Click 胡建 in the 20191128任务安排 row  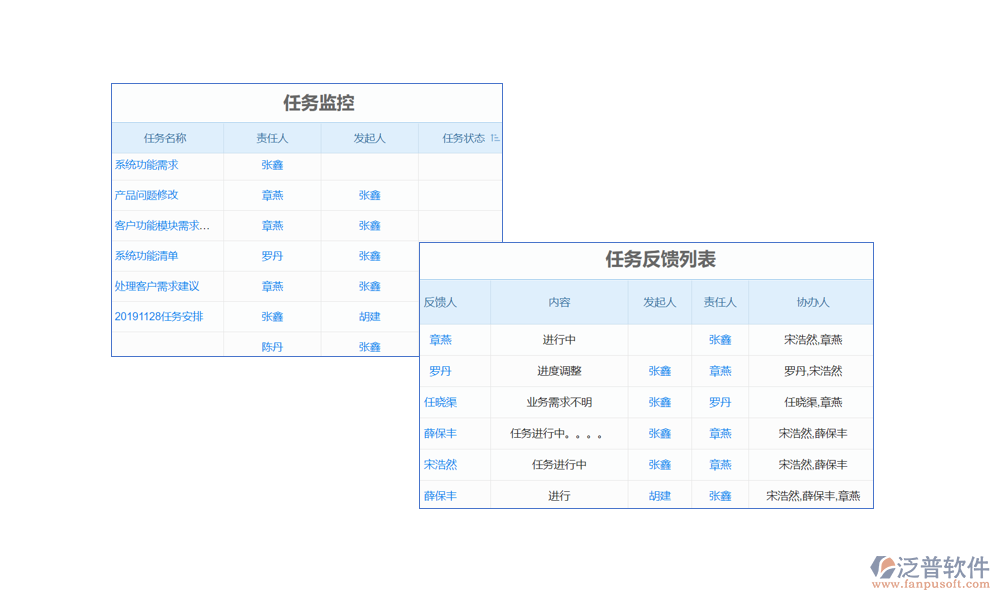pos(369,316)
